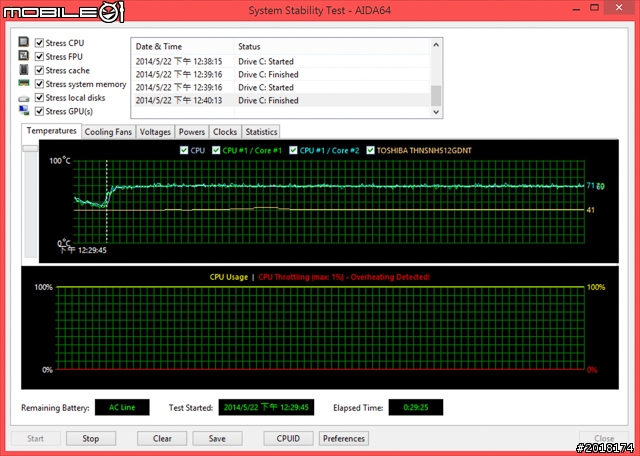
Task: Switch to the Cooling Fans tab
Action: (108, 132)
